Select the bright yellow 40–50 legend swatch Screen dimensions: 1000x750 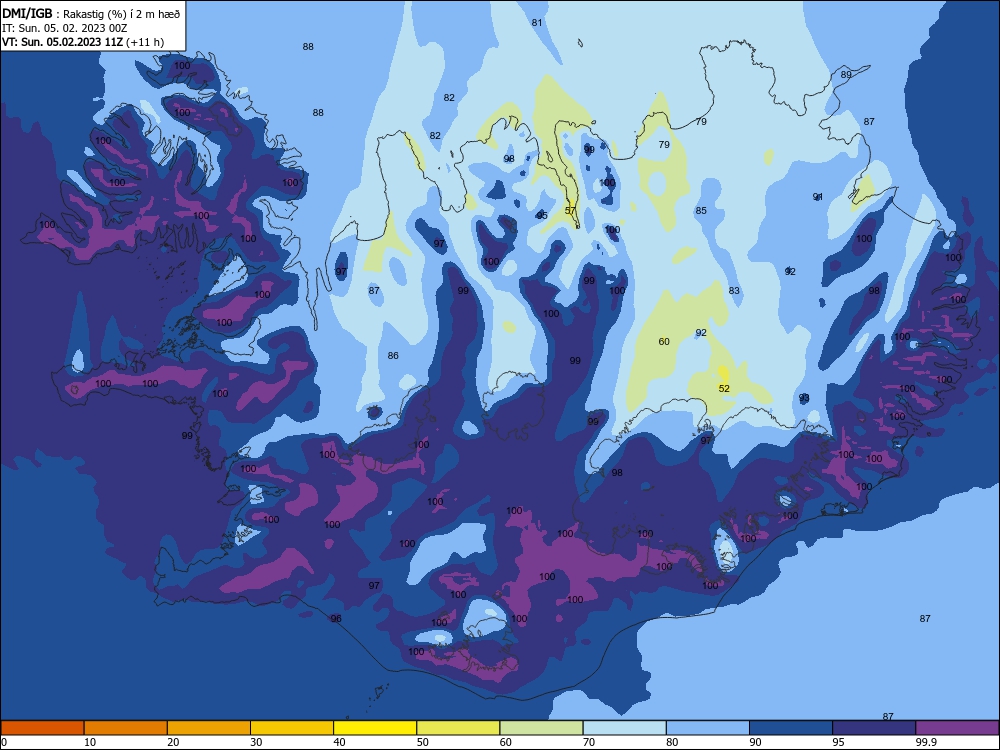[375, 728]
